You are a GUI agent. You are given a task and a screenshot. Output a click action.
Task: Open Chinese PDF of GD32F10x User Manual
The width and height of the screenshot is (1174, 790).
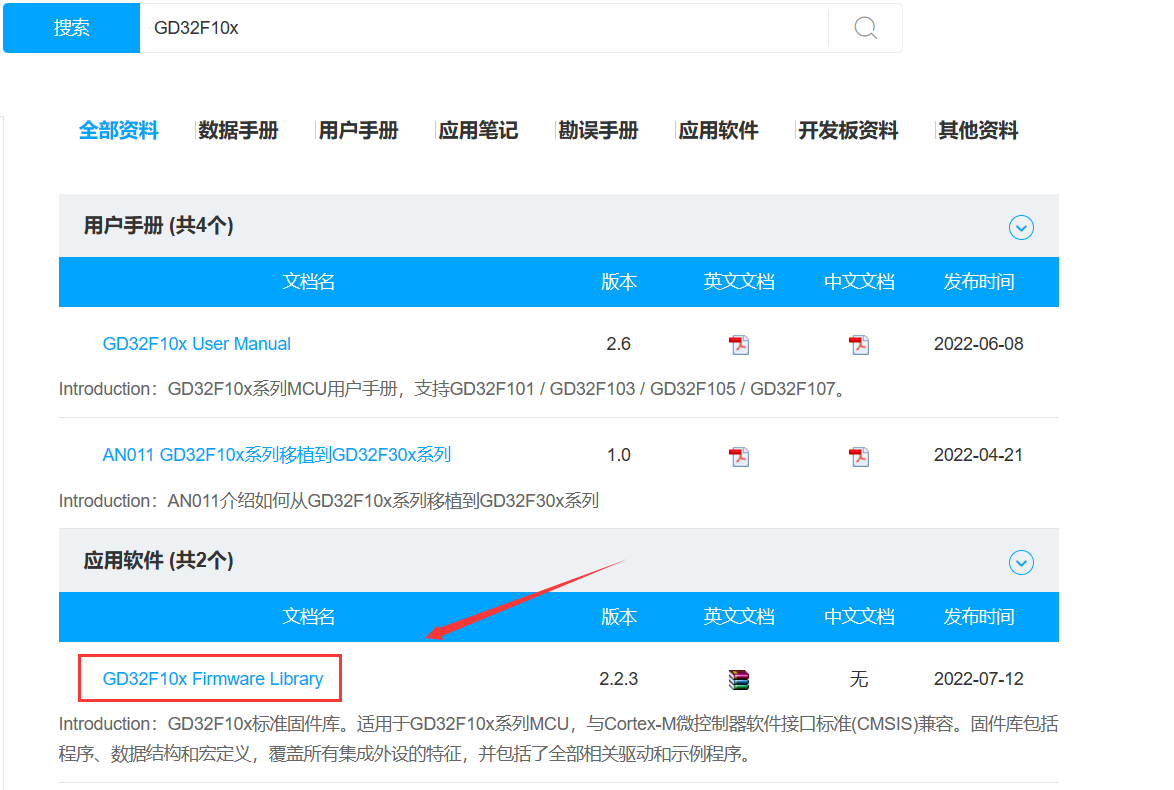click(858, 344)
